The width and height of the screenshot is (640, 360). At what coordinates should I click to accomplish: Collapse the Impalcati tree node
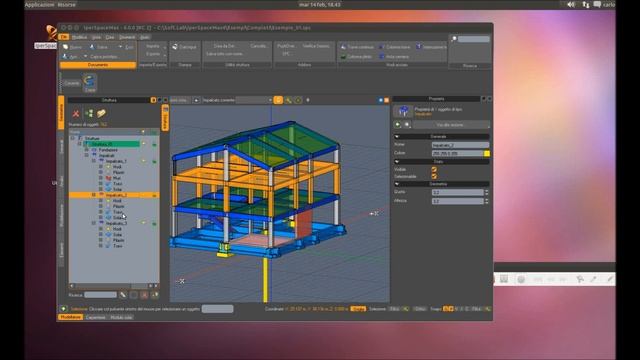click(87, 156)
